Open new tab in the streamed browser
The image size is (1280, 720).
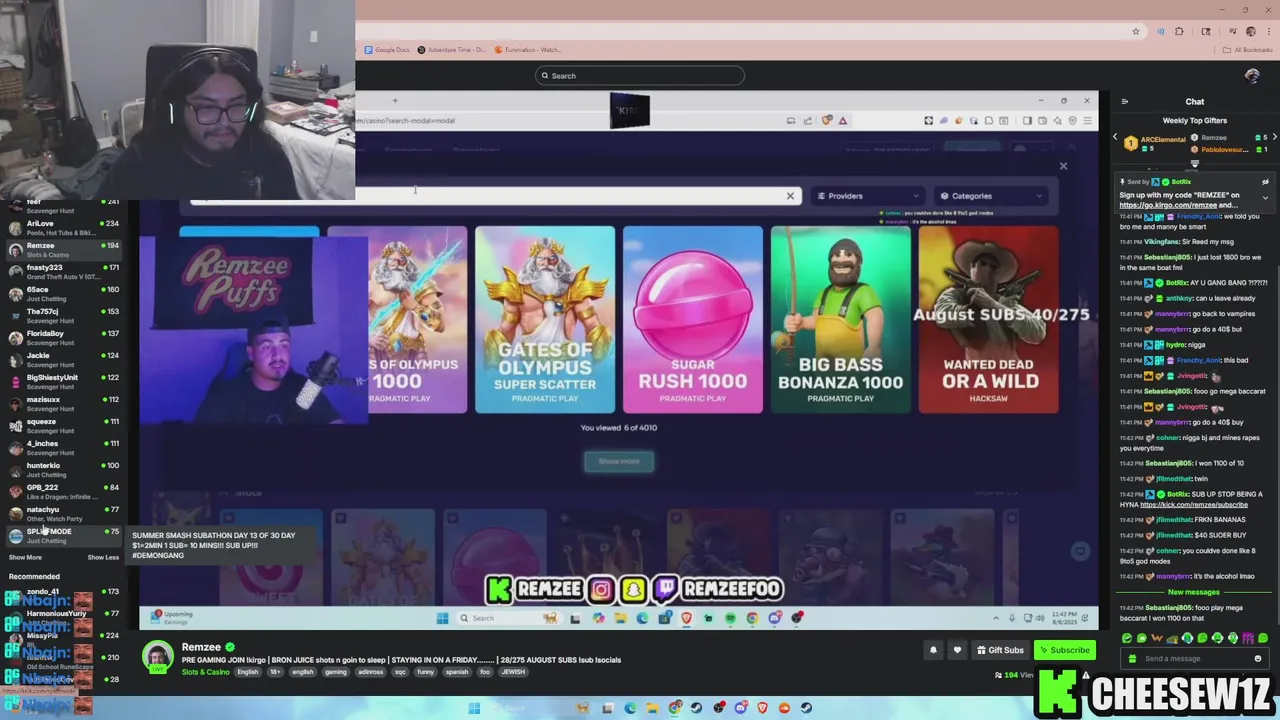[x=395, y=100]
